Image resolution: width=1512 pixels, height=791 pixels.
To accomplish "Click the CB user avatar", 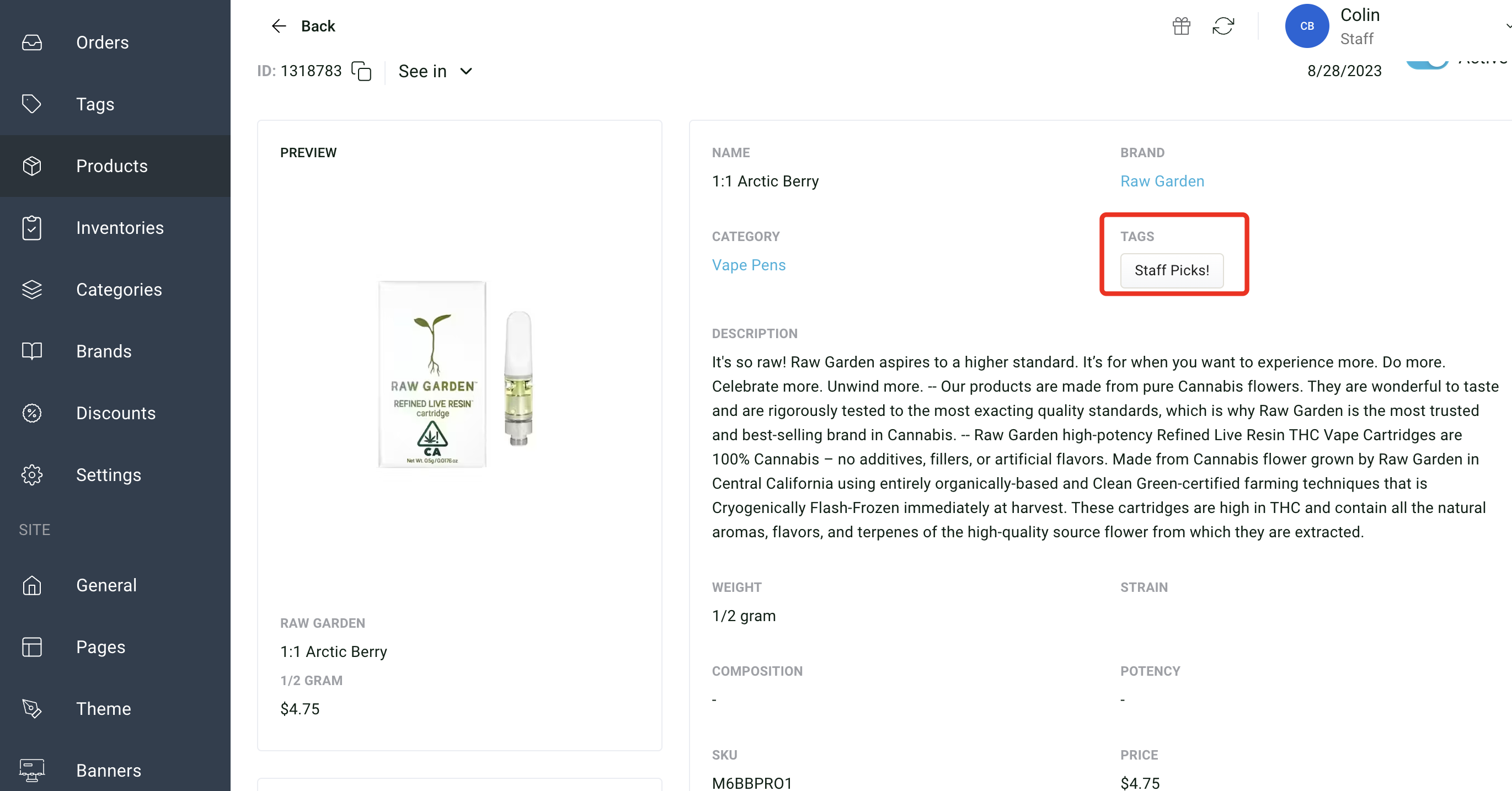I will click(x=1307, y=26).
